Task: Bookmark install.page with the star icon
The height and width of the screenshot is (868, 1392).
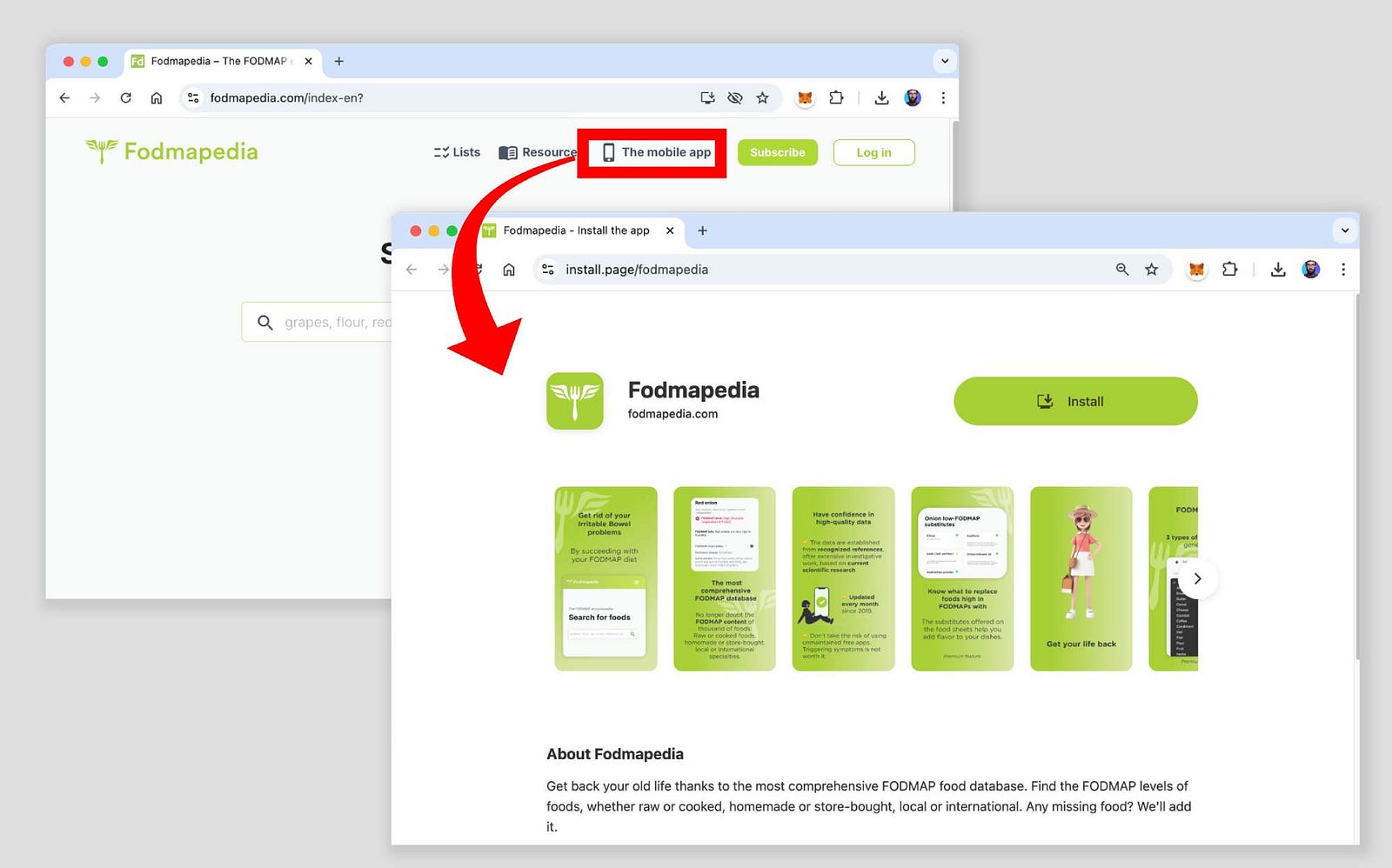Action: click(x=1152, y=270)
